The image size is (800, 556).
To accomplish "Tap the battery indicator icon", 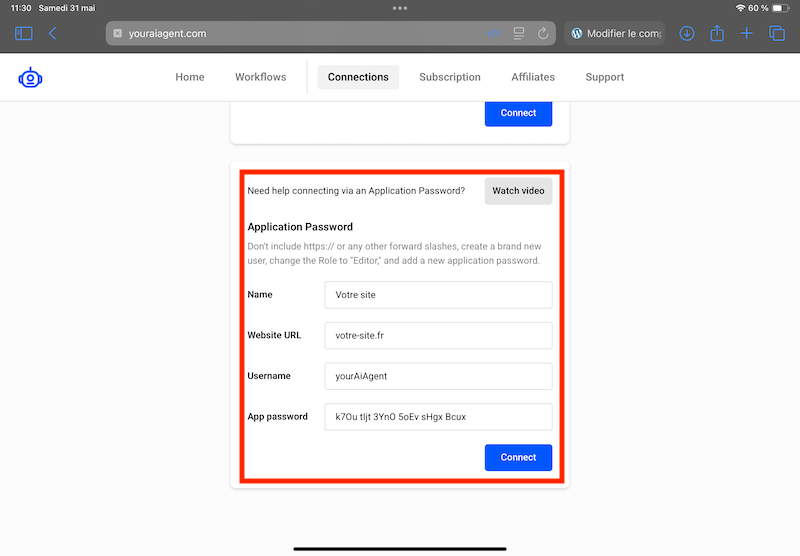I will tap(781, 8).
